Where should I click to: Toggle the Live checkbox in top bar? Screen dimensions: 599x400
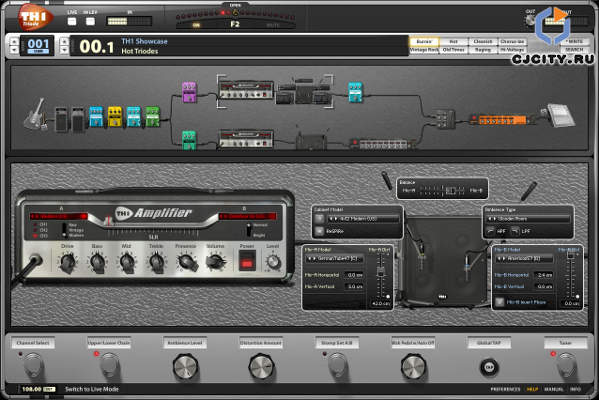tap(72, 21)
